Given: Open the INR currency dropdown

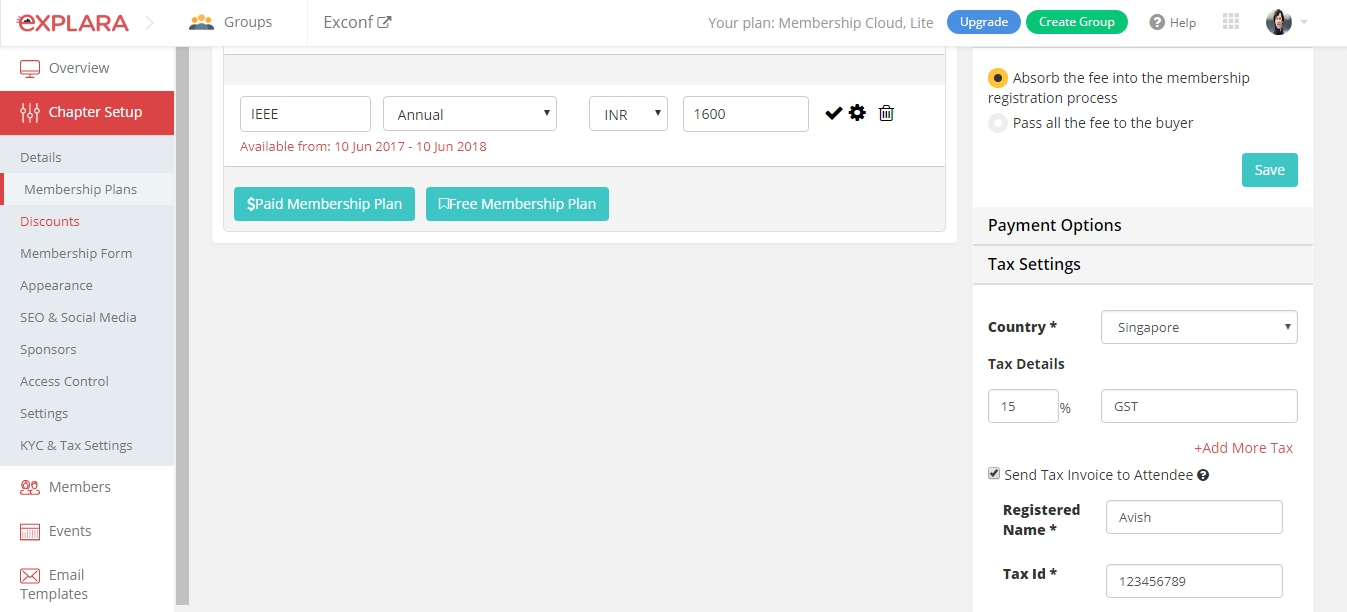Looking at the screenshot, I should tap(628, 114).
